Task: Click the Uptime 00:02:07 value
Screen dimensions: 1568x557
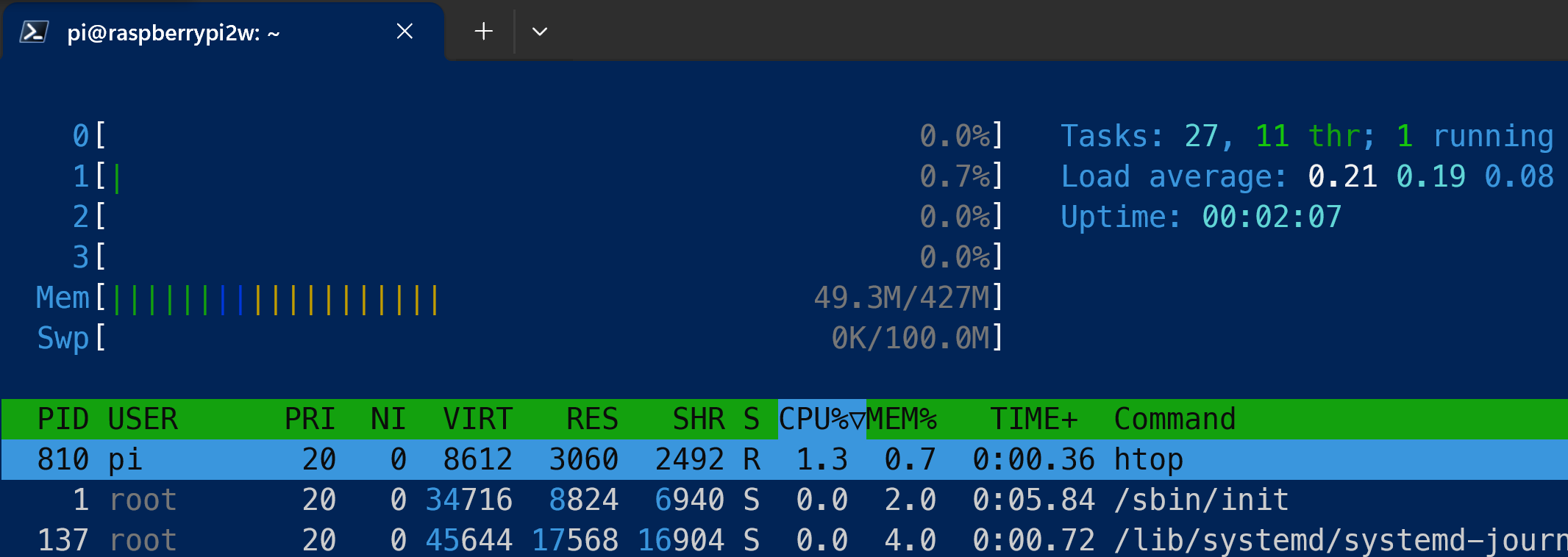Action: click(x=1272, y=217)
